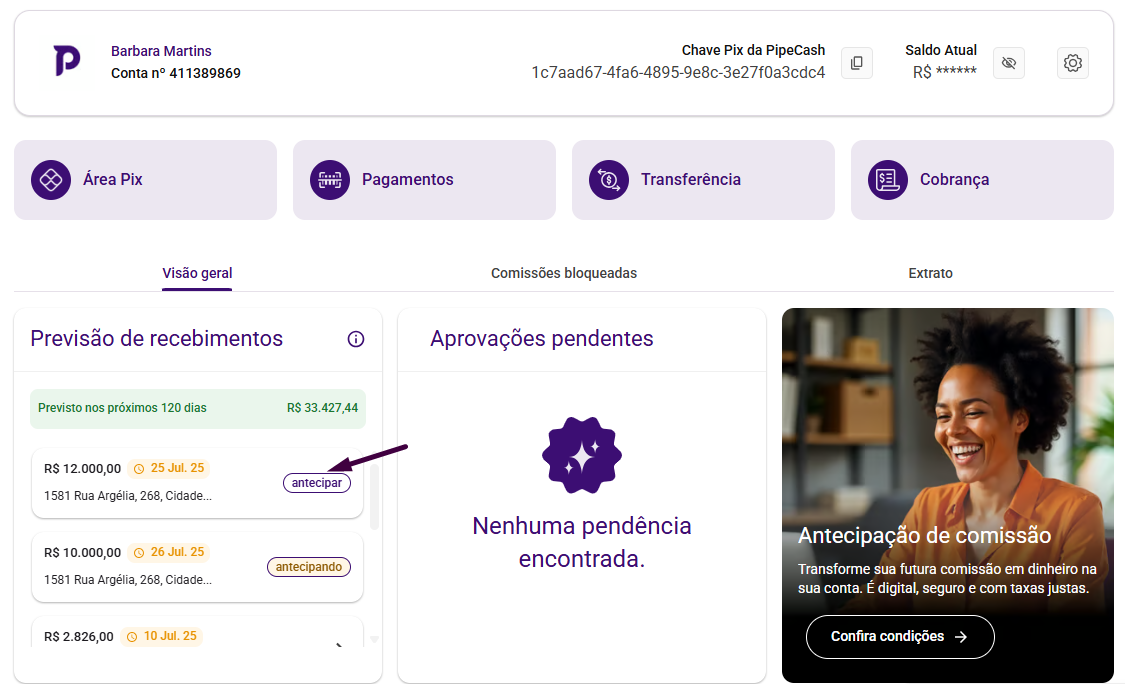Select the Visão geral tab

[197, 273]
